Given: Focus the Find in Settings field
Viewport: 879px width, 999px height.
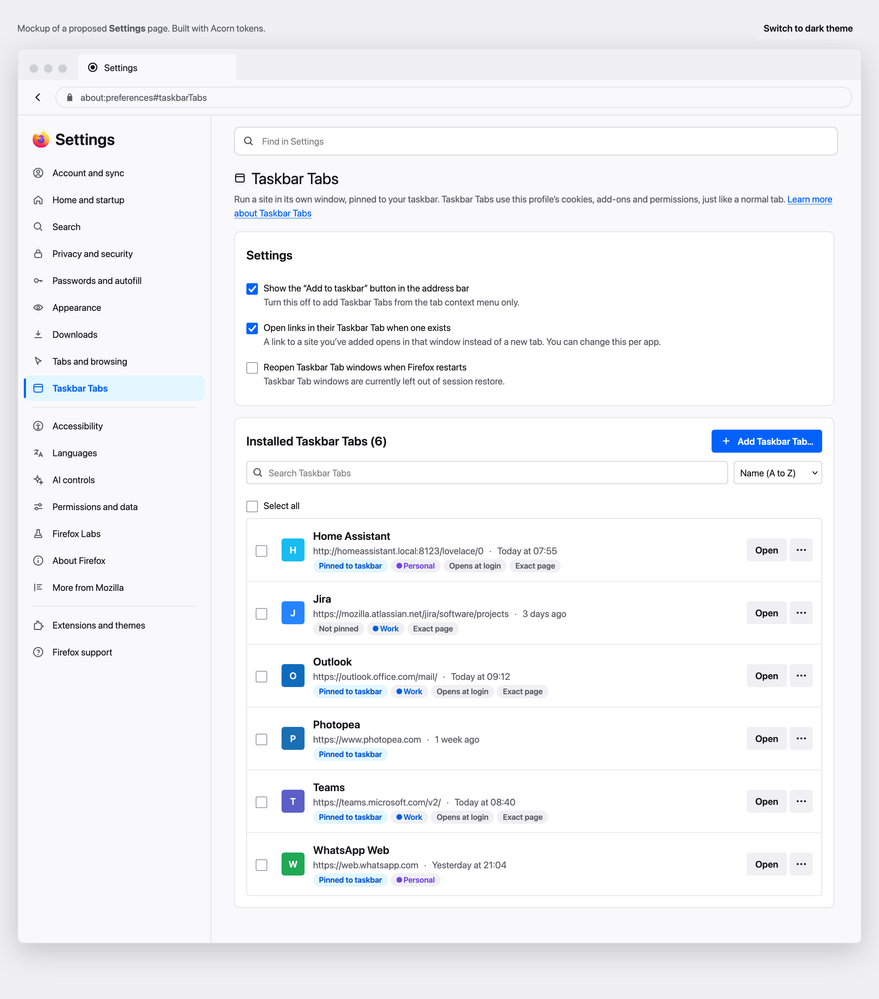Looking at the screenshot, I should click(536, 141).
